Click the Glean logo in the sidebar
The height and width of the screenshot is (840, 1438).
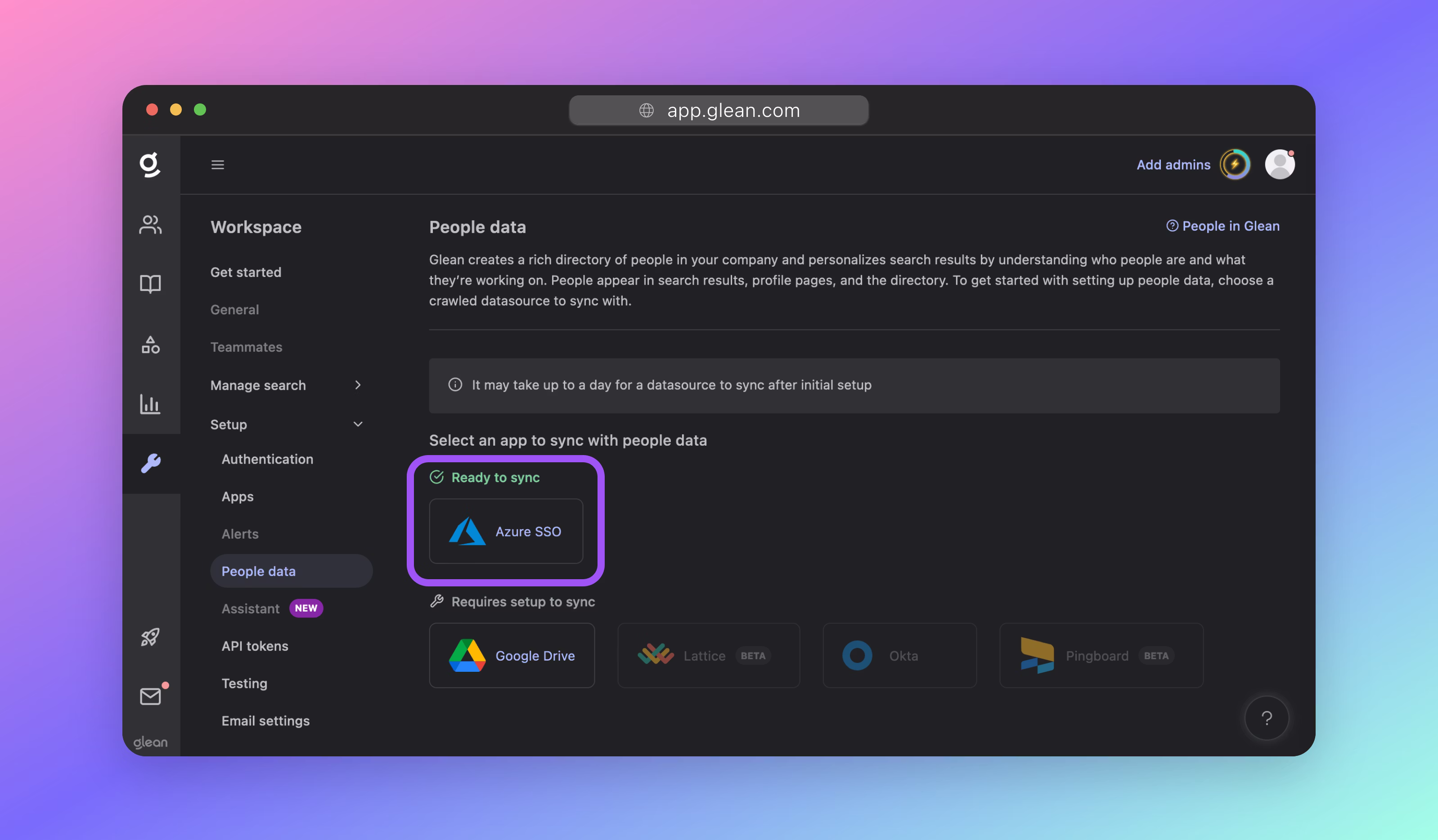tap(151, 164)
